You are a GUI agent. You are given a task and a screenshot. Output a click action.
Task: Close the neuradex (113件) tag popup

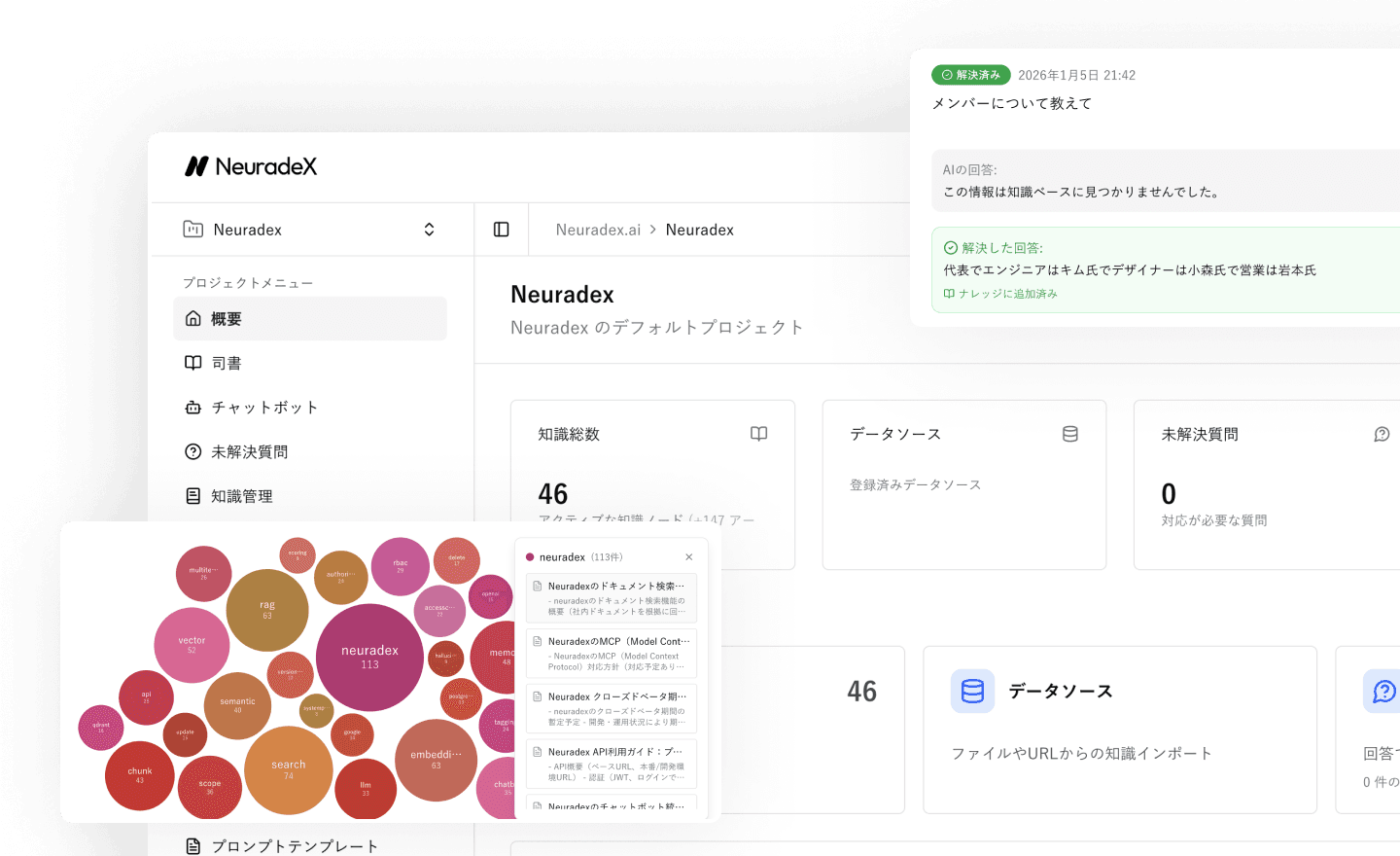click(x=689, y=556)
